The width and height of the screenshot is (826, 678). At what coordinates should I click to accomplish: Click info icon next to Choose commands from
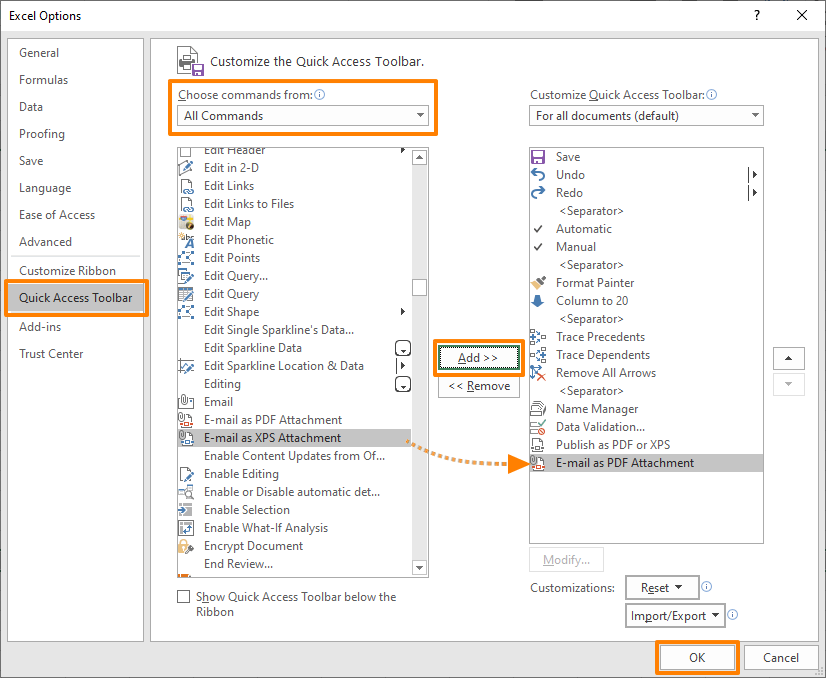coord(320,95)
